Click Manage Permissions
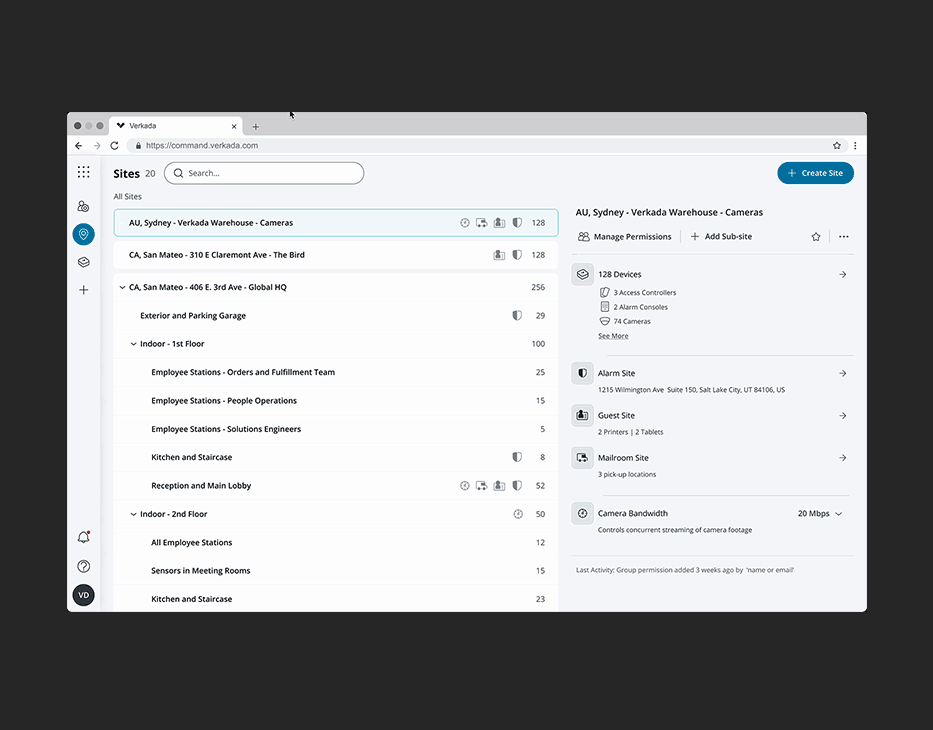The image size is (933, 730). [x=624, y=237]
